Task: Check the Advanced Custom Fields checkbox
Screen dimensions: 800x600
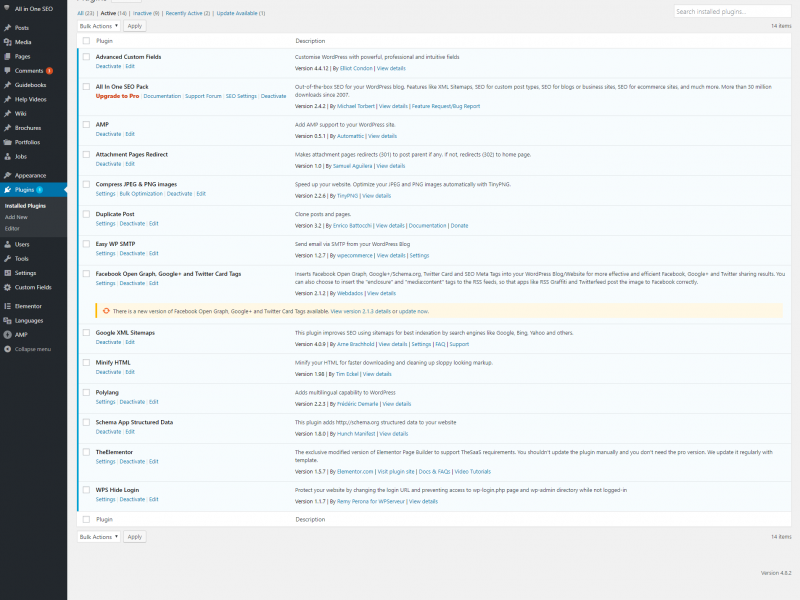Action: click(86, 57)
